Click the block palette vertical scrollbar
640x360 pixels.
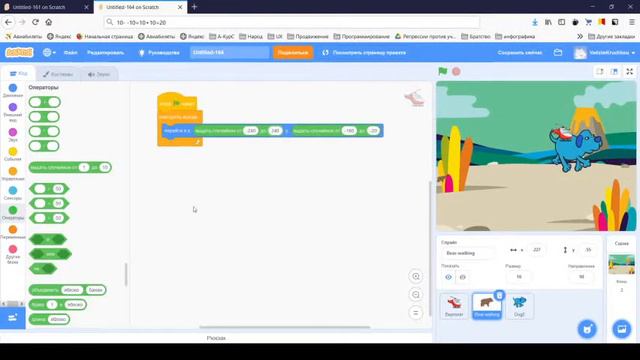[x=126, y=274]
